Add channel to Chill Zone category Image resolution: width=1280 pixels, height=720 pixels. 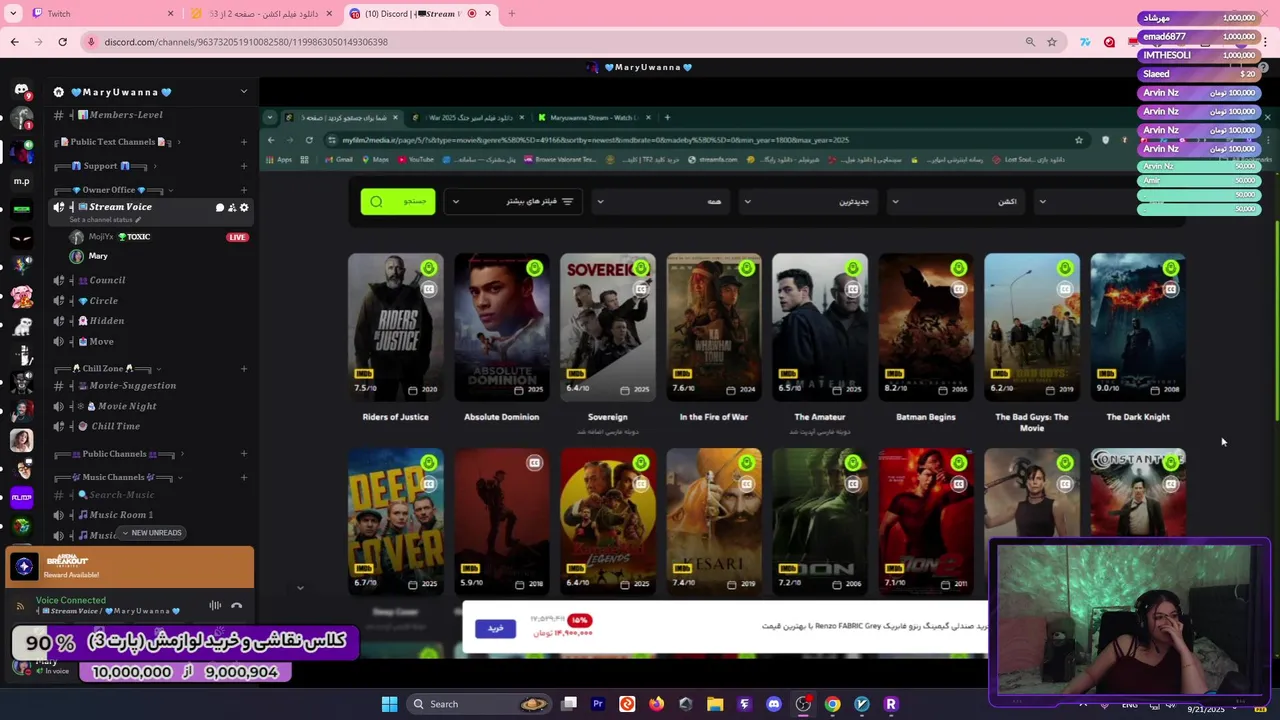click(x=244, y=369)
